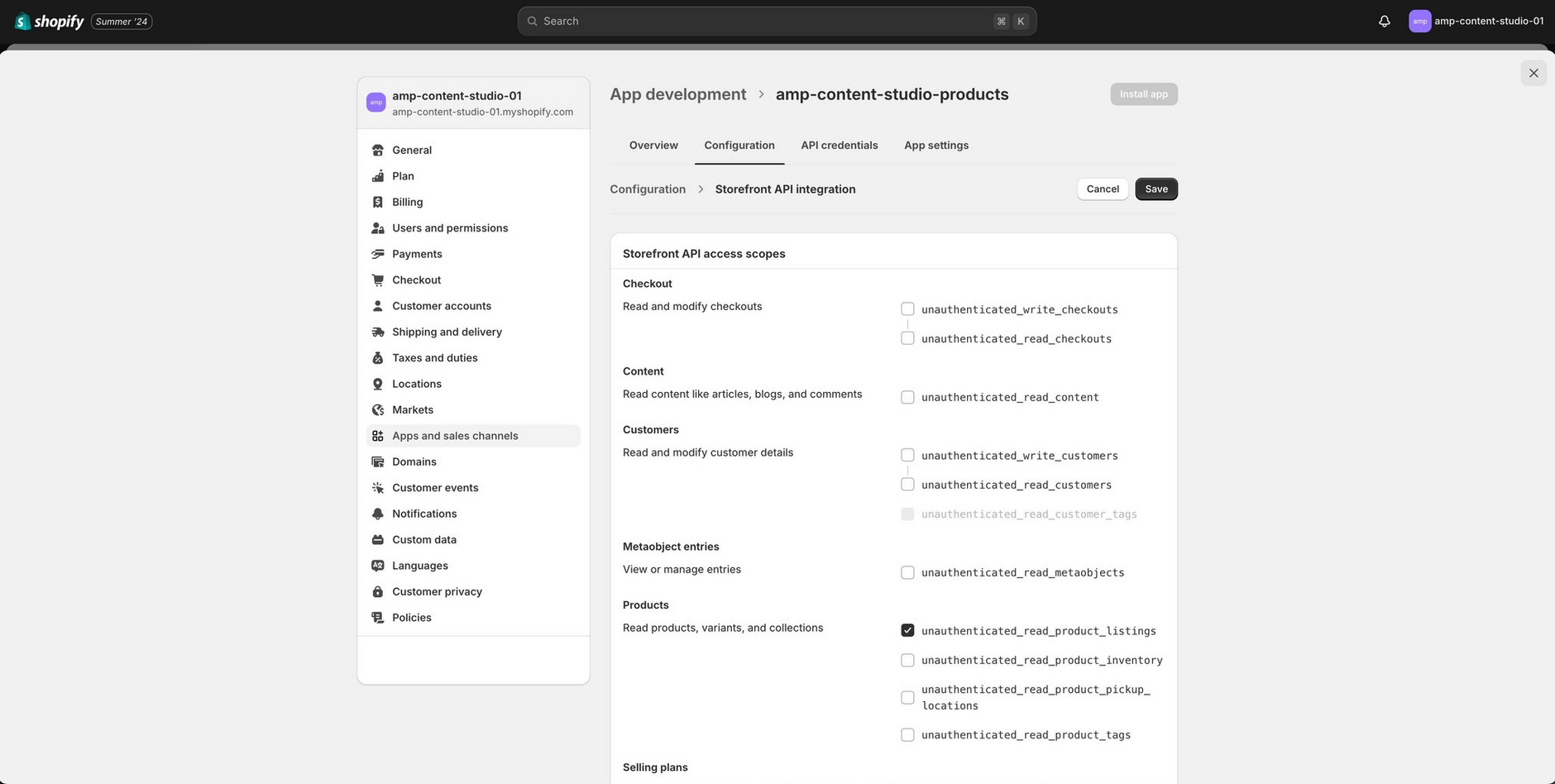Click the Install app button

(1144, 94)
